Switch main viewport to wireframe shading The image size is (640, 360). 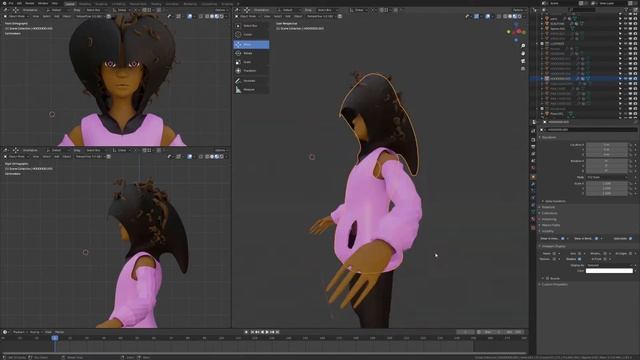pyautogui.click(x=505, y=16)
